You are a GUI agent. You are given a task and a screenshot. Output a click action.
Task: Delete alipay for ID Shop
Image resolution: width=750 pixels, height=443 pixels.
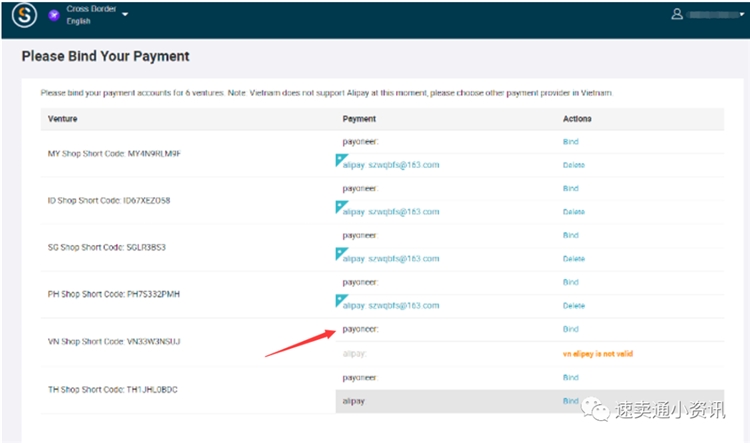click(x=574, y=212)
